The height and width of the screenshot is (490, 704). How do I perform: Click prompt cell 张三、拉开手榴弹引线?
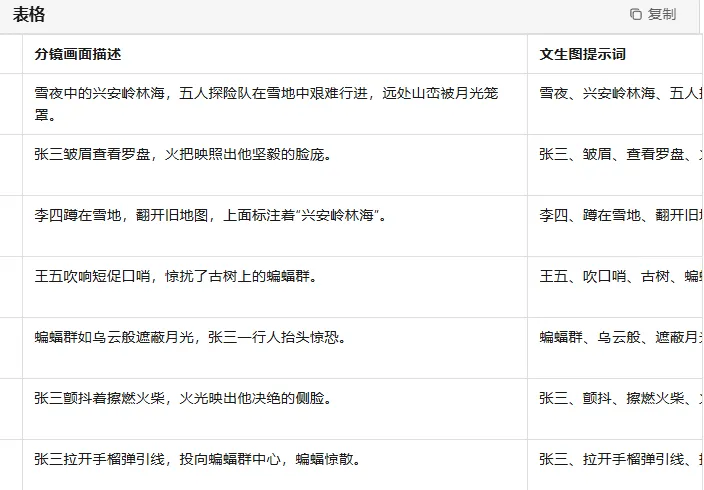[x=615, y=465]
